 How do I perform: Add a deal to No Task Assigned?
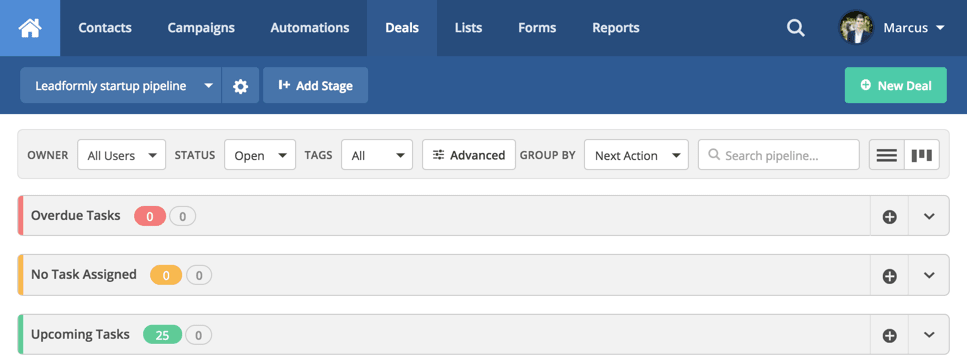[x=889, y=276]
